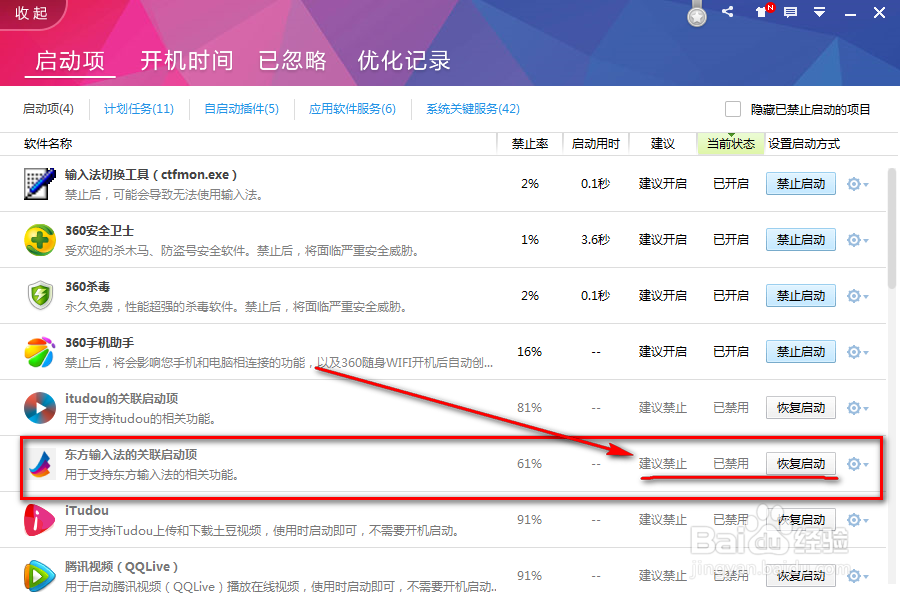Open the feedback message icon
This screenshot has height=600, width=900.
pyautogui.click(x=790, y=11)
